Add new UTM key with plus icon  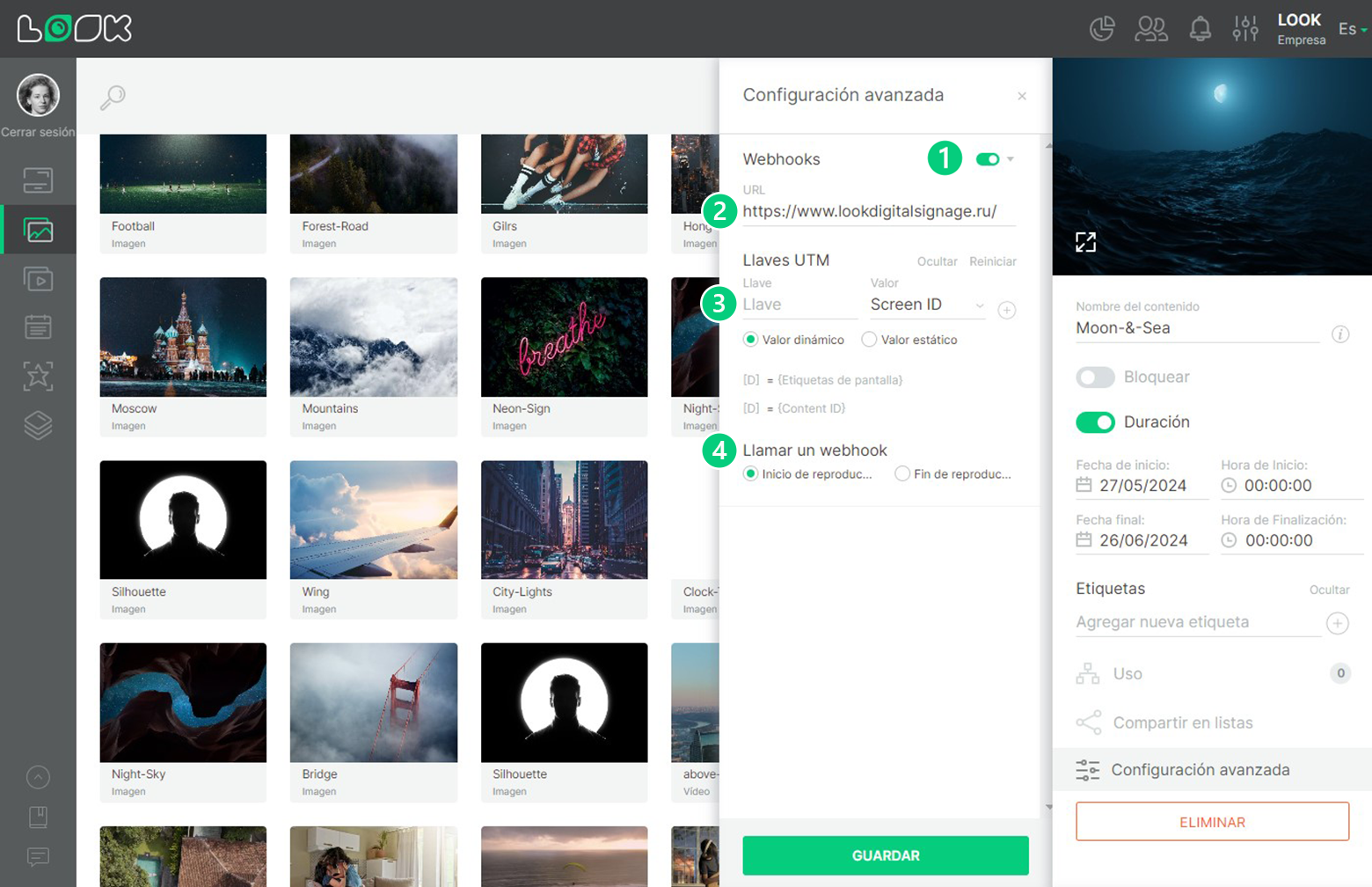(1007, 310)
